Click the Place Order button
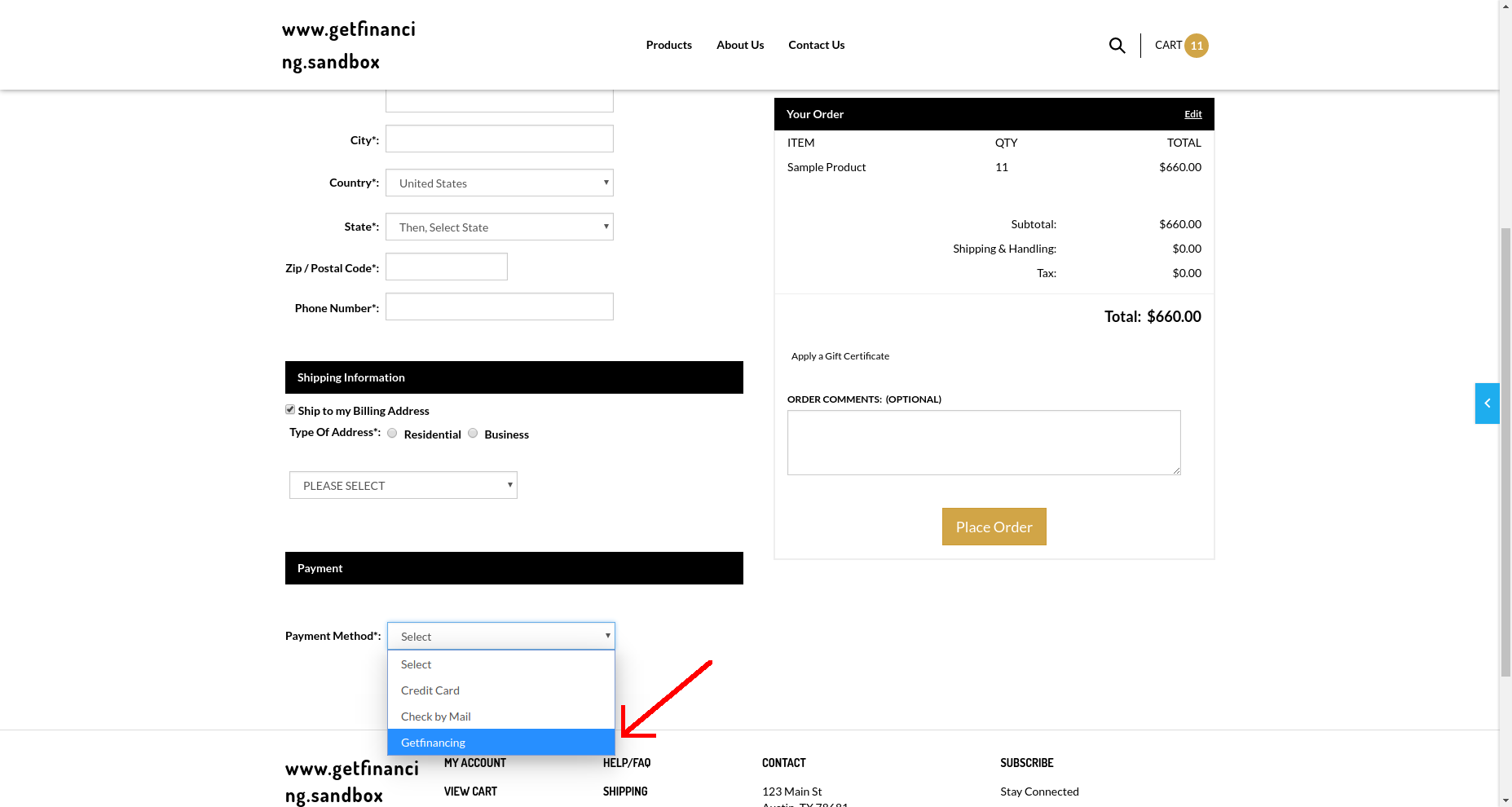 [x=994, y=527]
